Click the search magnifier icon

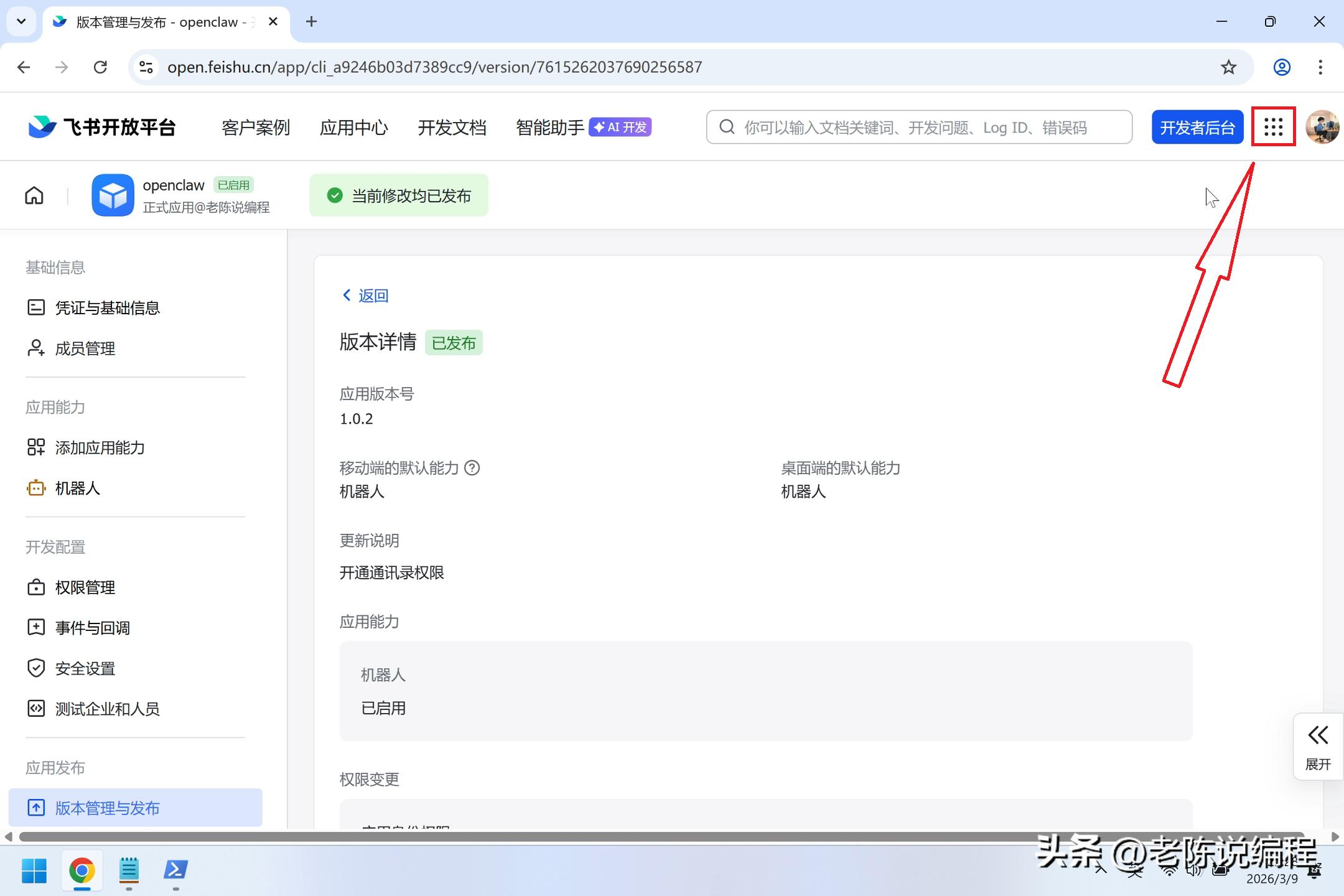[727, 128]
